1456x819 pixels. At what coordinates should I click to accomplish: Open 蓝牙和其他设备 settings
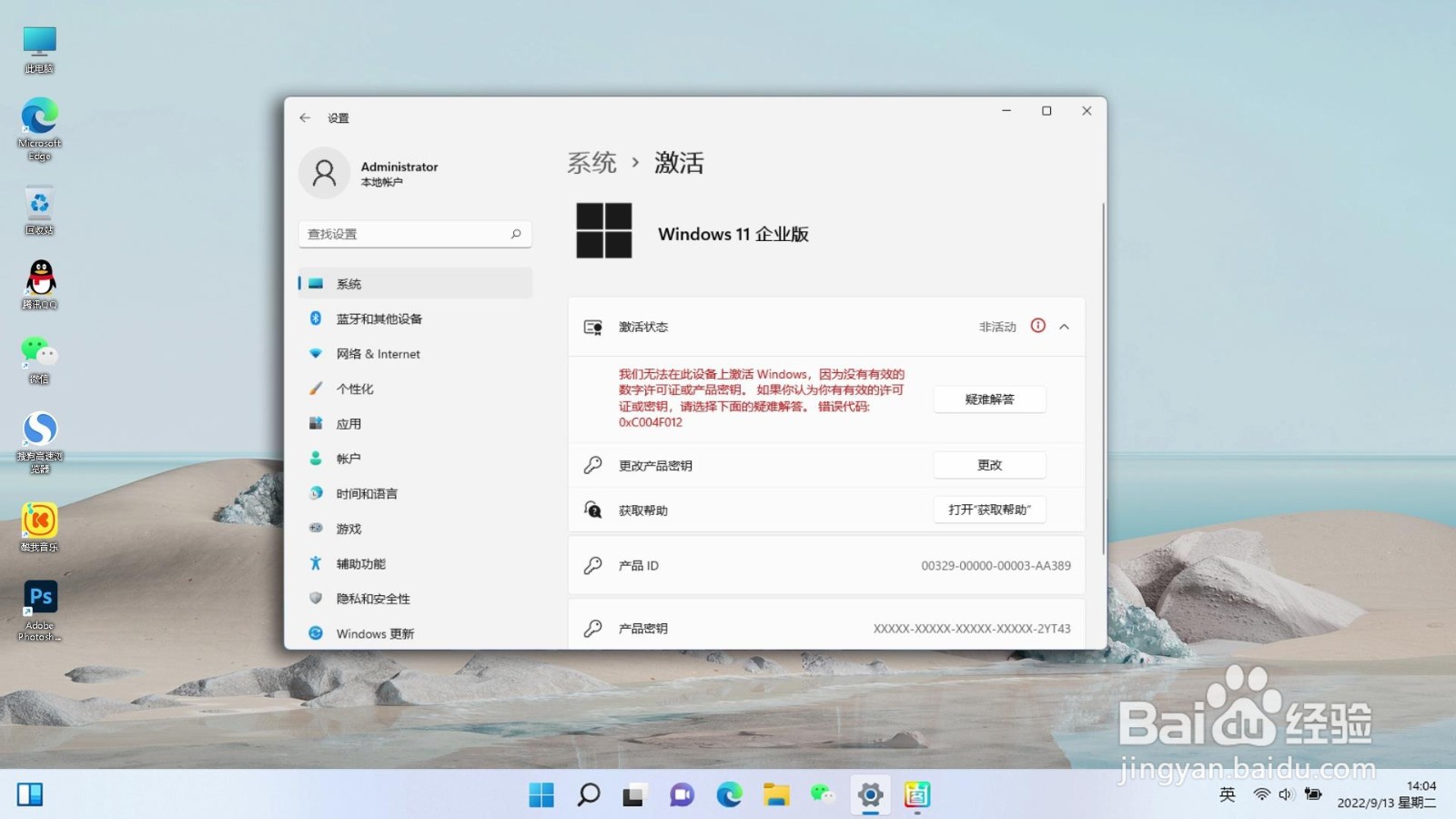pos(415,318)
